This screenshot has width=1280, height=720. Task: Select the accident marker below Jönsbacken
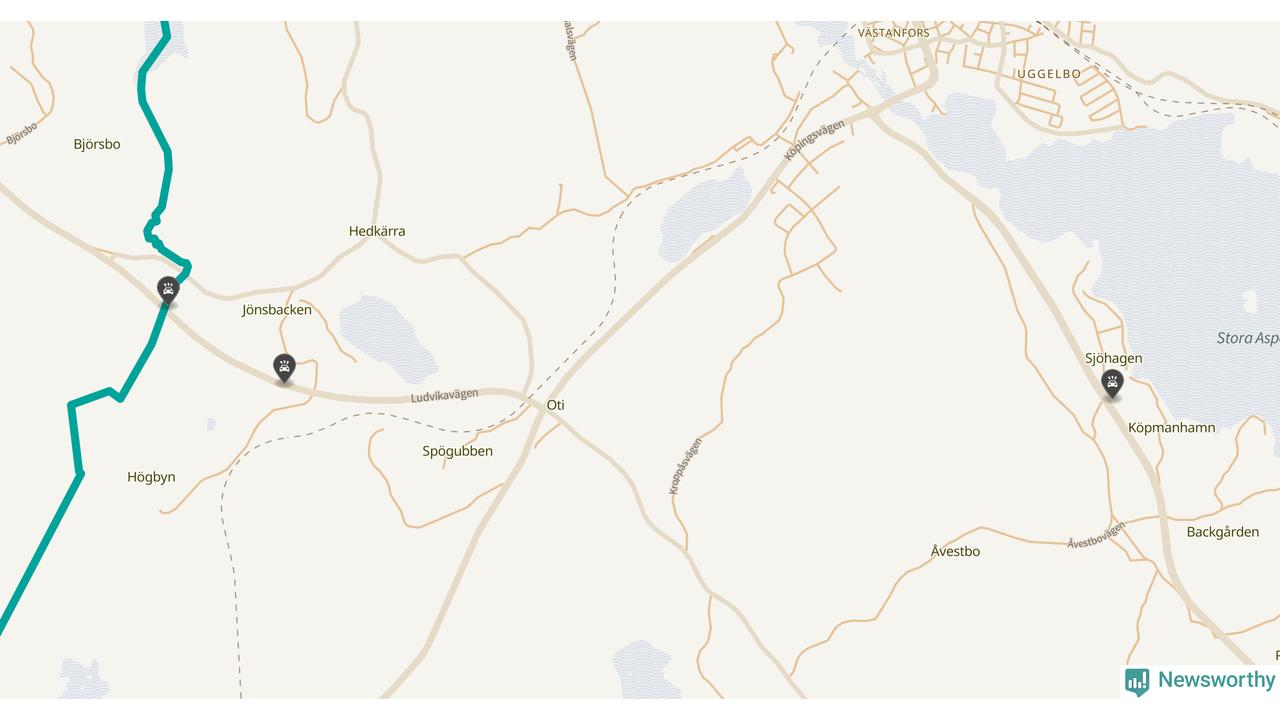coord(285,368)
